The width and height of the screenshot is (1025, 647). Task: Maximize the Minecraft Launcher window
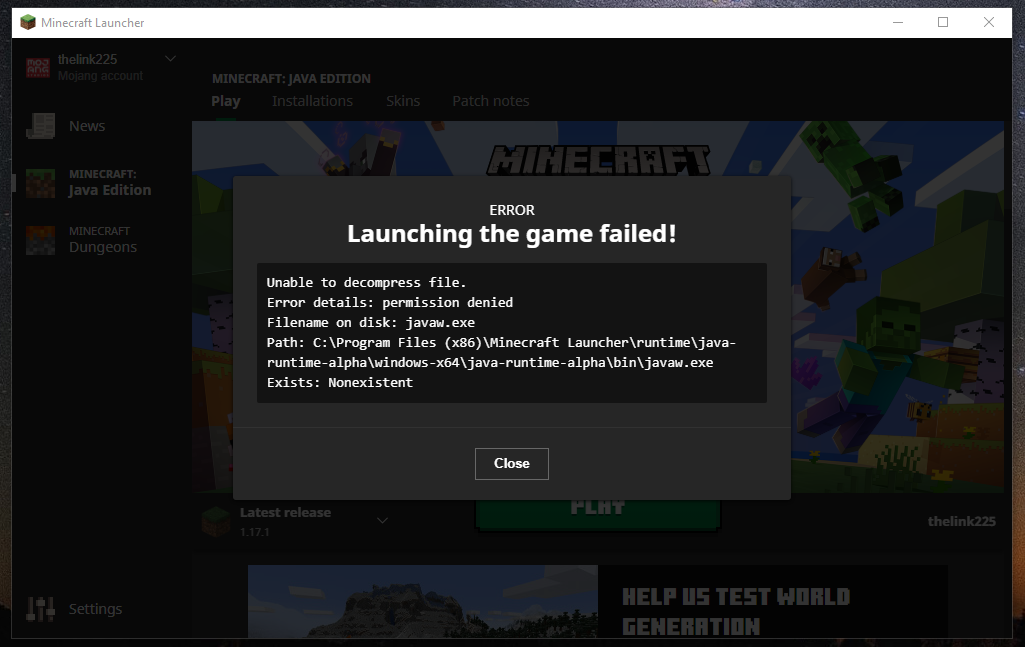943,22
